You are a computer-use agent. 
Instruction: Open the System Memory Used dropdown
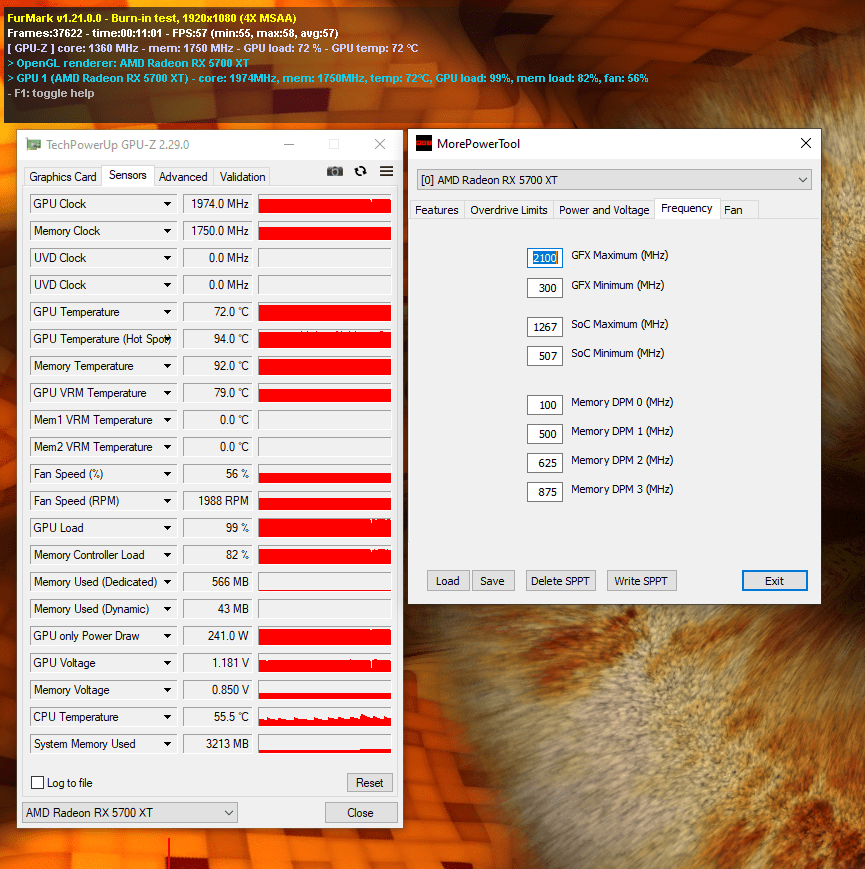point(167,744)
